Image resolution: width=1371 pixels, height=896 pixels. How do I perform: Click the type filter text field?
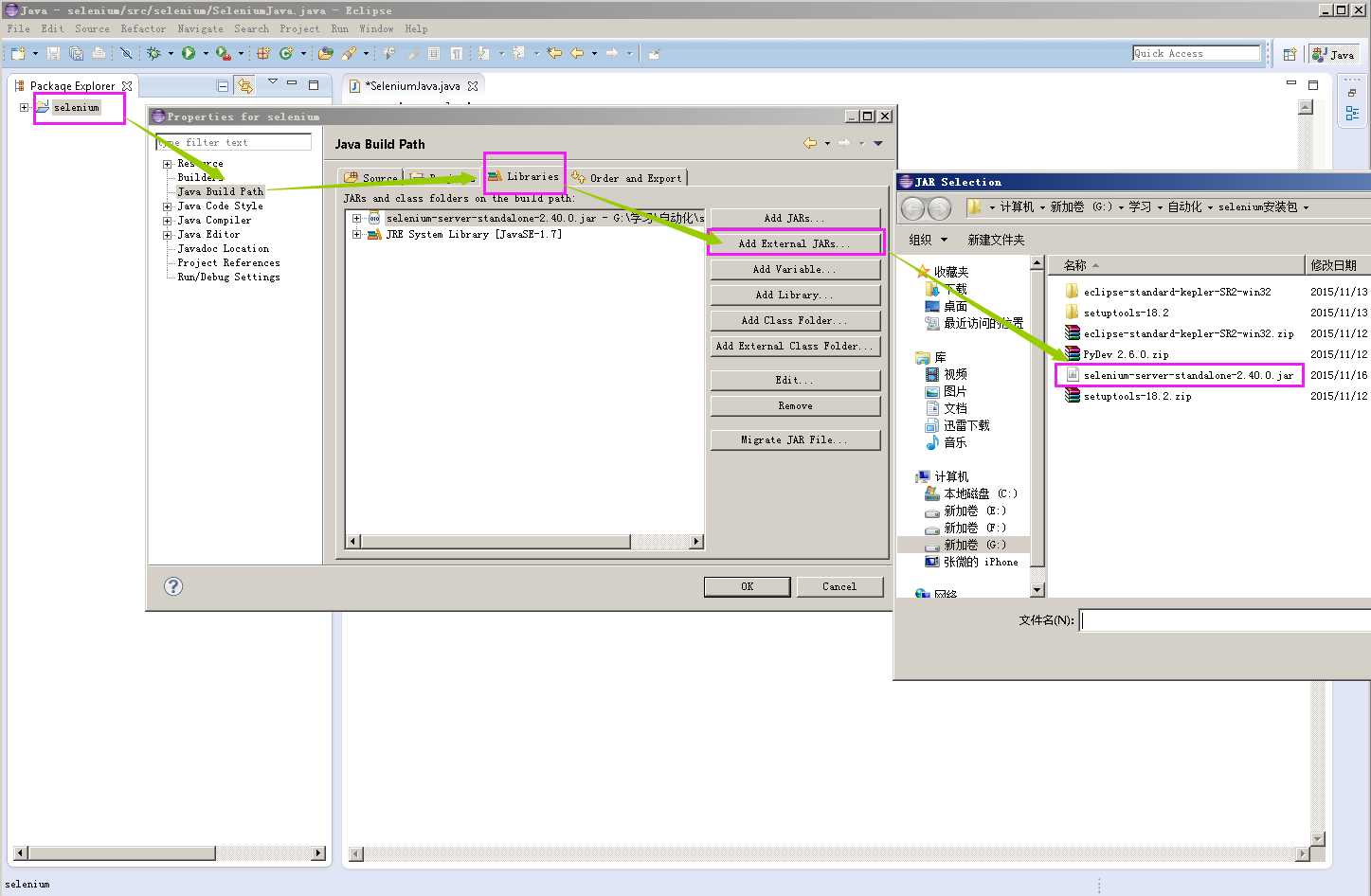click(234, 142)
